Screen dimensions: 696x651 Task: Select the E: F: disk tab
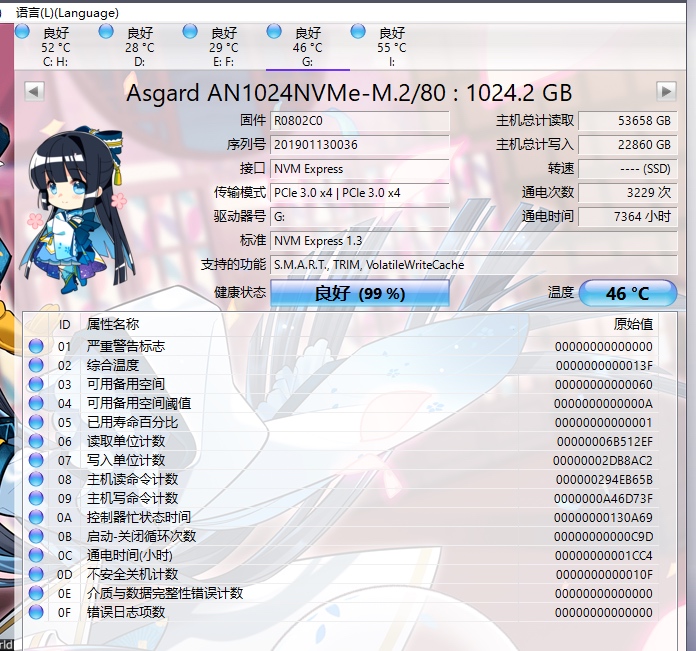click(x=224, y=47)
